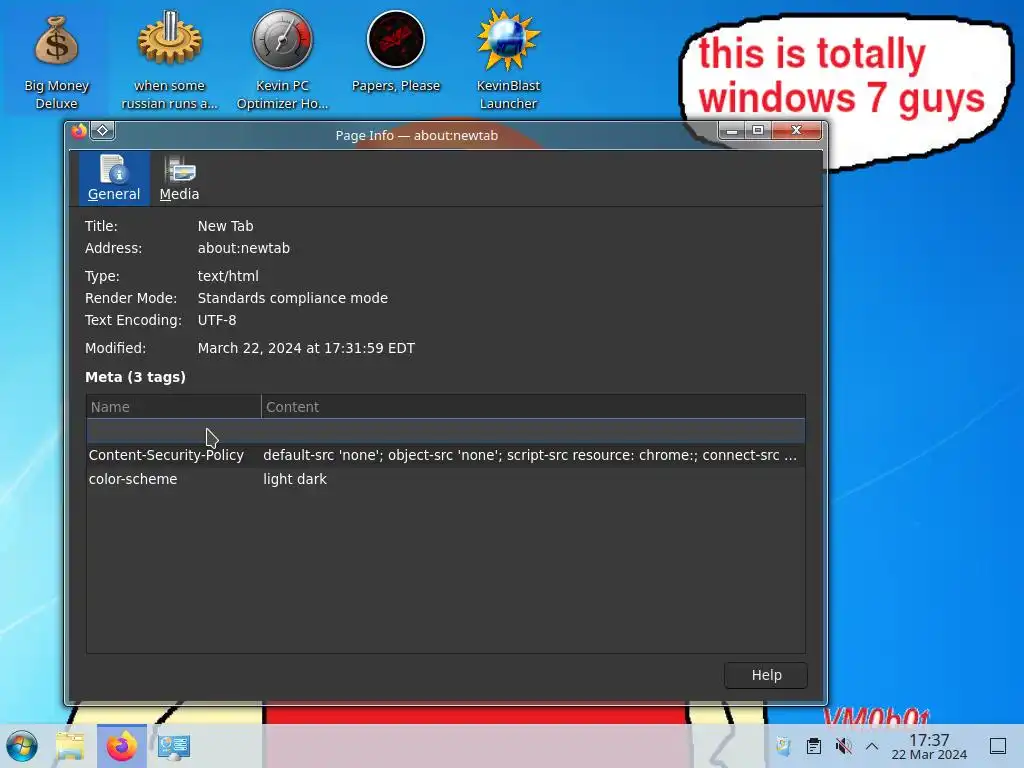Sort meta tags by Content column header
The width and height of the screenshot is (1024, 768).
click(533, 407)
